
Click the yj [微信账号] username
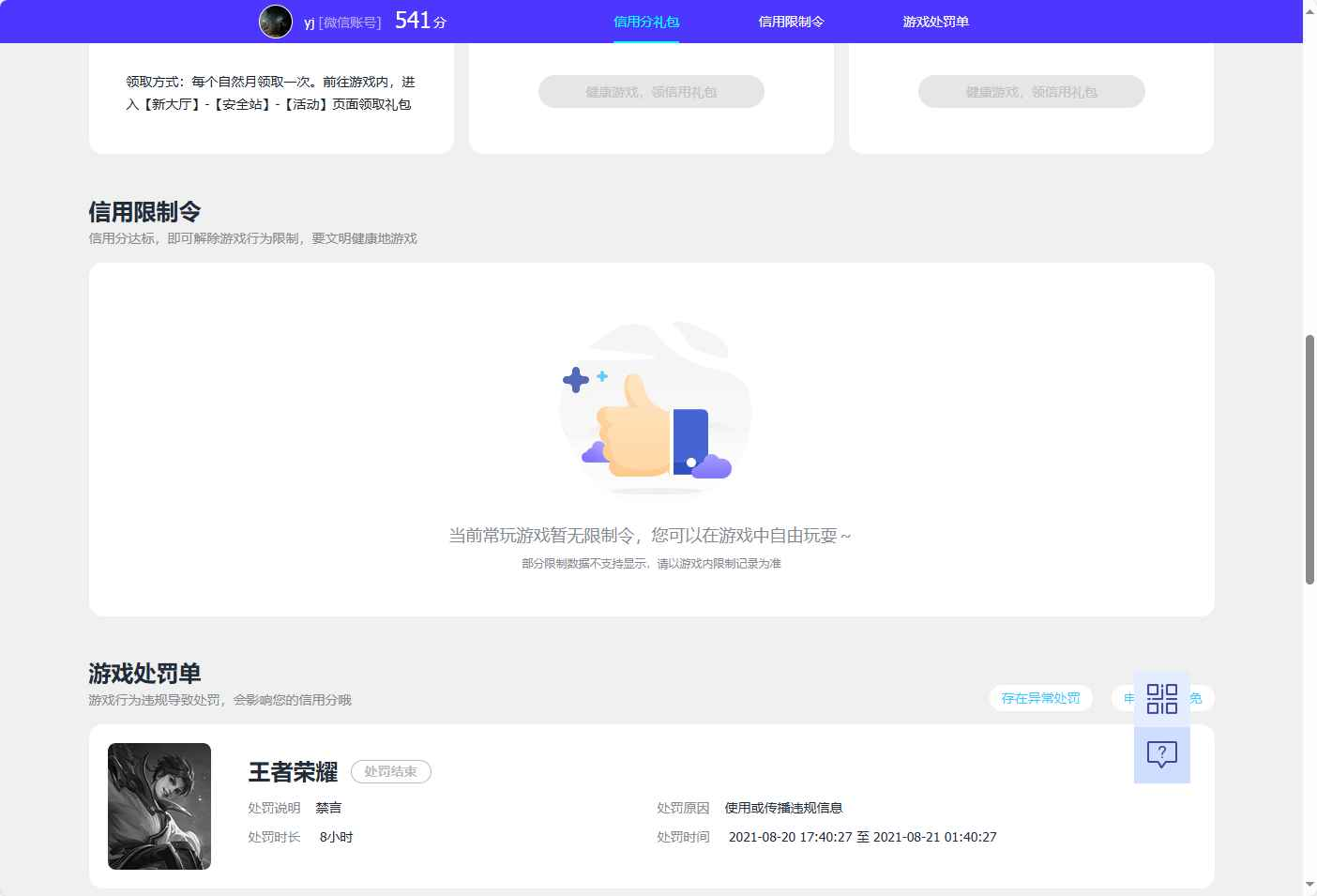pyautogui.click(x=342, y=23)
